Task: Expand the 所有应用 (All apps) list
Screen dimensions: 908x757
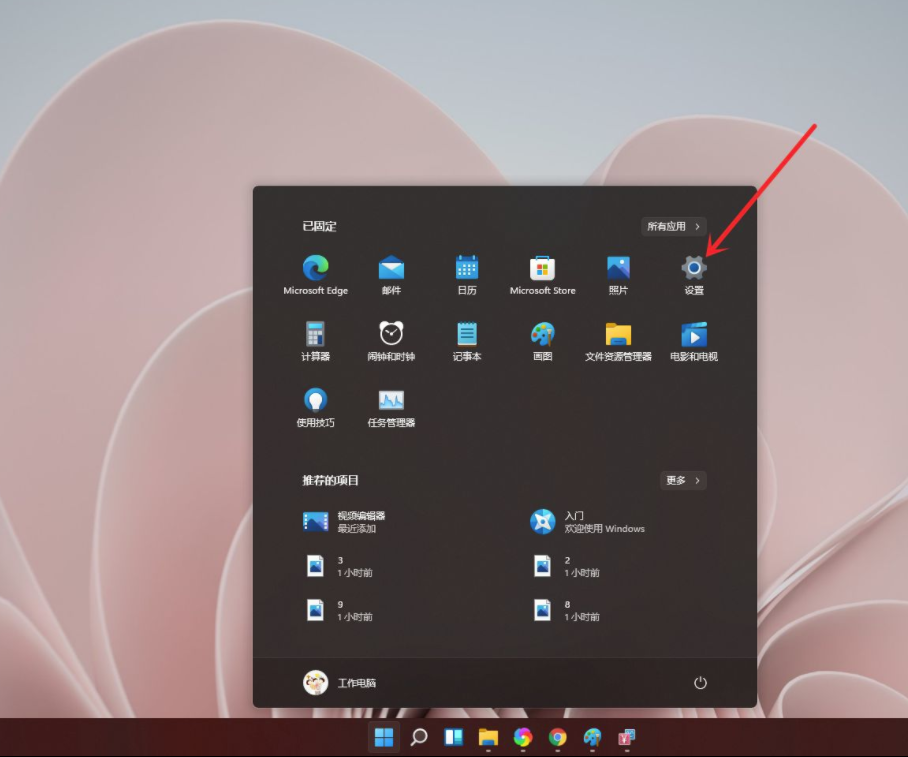Action: pos(672,226)
